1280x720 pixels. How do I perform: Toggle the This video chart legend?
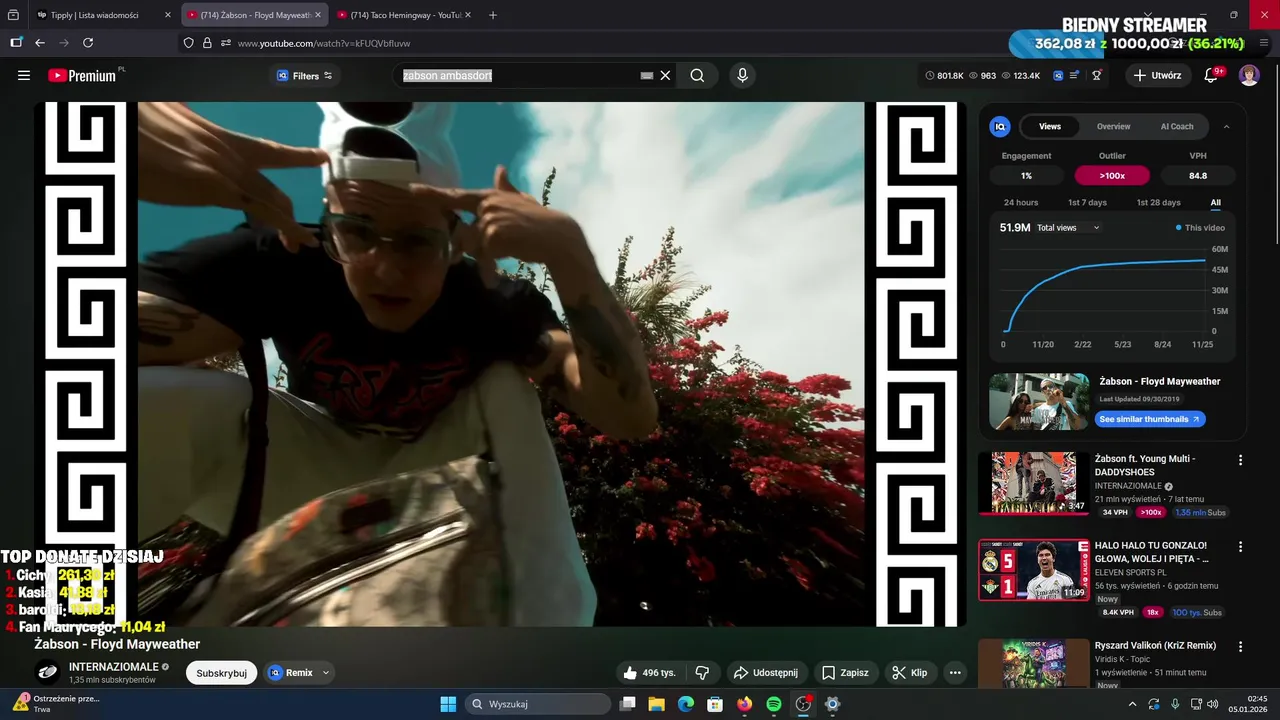(x=1200, y=228)
